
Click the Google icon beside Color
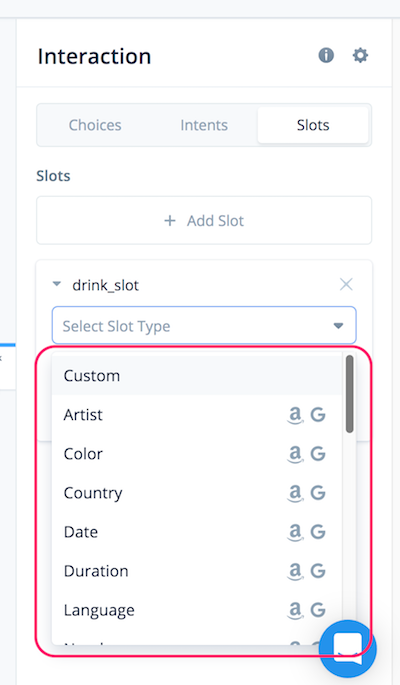[318, 454]
